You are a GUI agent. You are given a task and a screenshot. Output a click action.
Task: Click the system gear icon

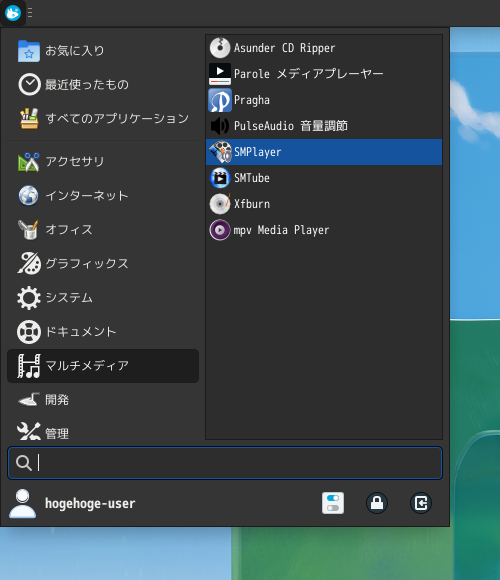29,298
